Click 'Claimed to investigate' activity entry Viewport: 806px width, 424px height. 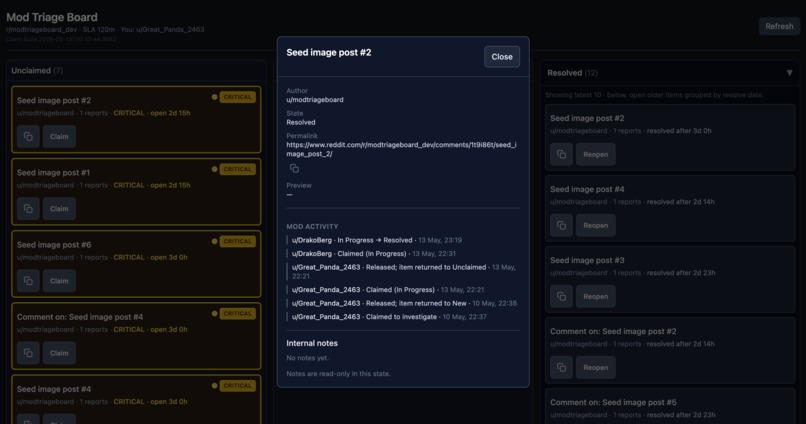(389, 317)
